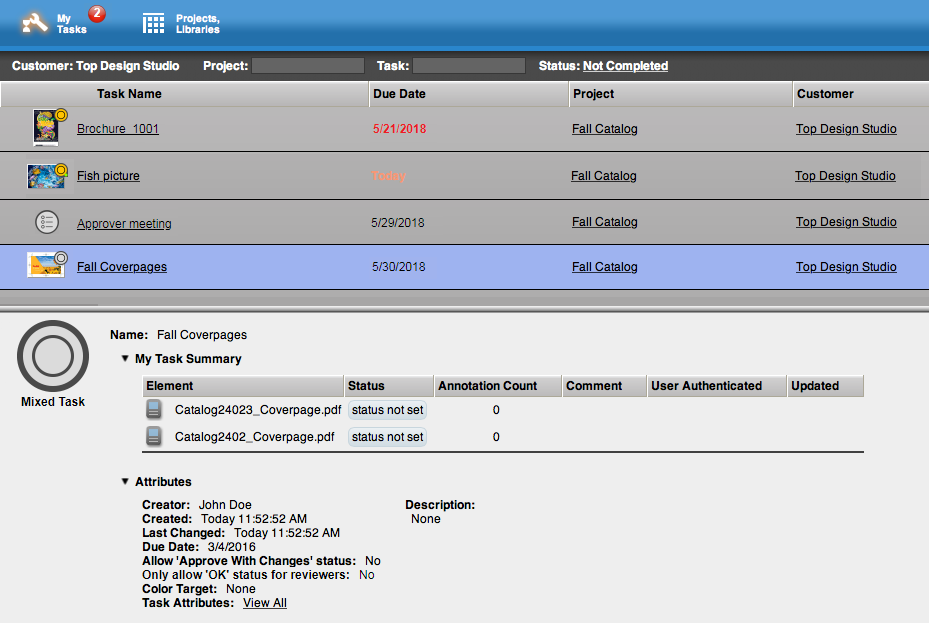Open the Brochure_1001 task link
929x623 pixels.
[x=118, y=129]
